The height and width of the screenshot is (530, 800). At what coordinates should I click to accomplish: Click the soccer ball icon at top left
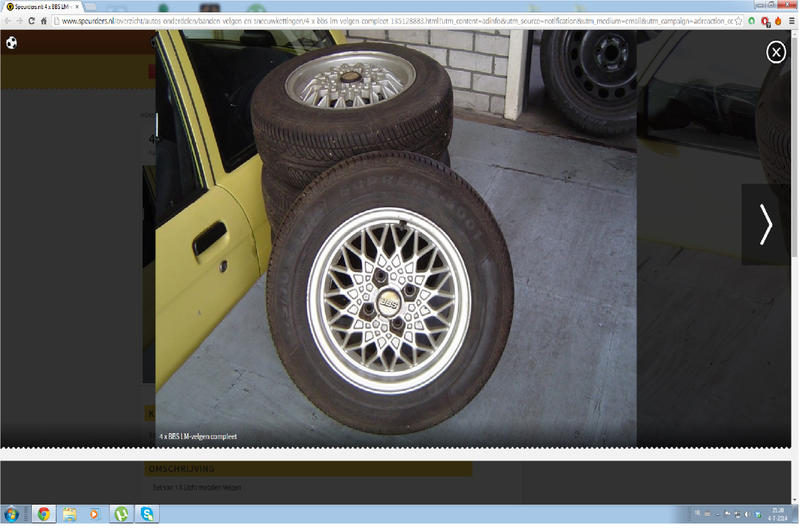[x=11, y=43]
